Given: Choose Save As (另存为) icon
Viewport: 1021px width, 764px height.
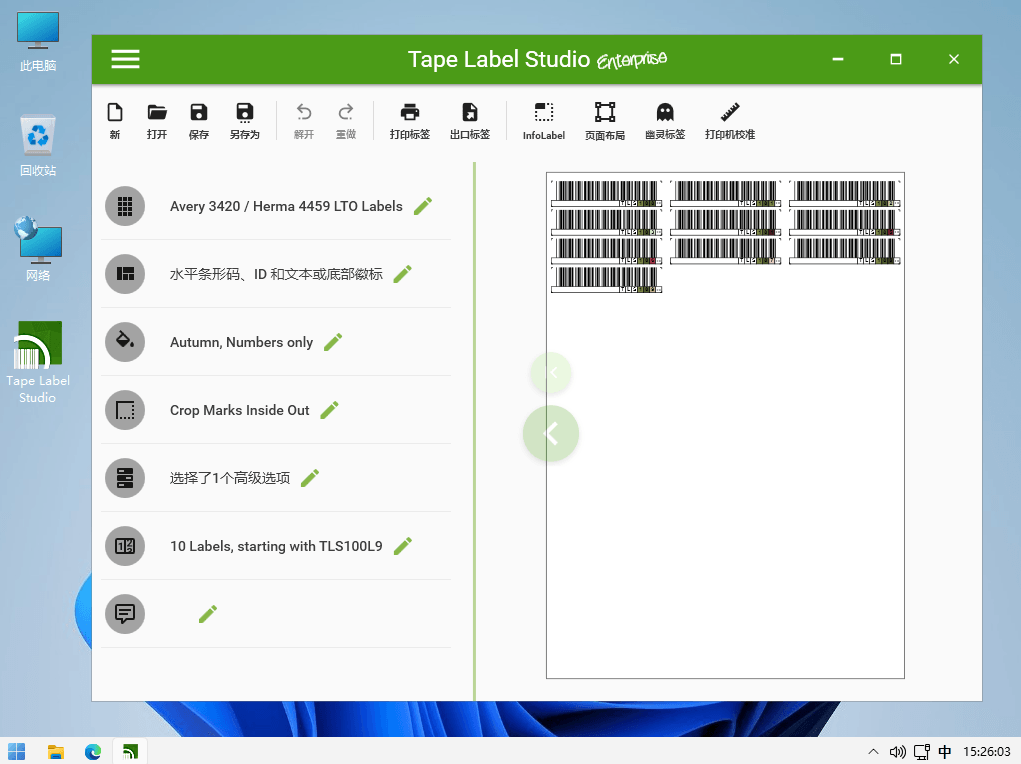Looking at the screenshot, I should click(245, 120).
